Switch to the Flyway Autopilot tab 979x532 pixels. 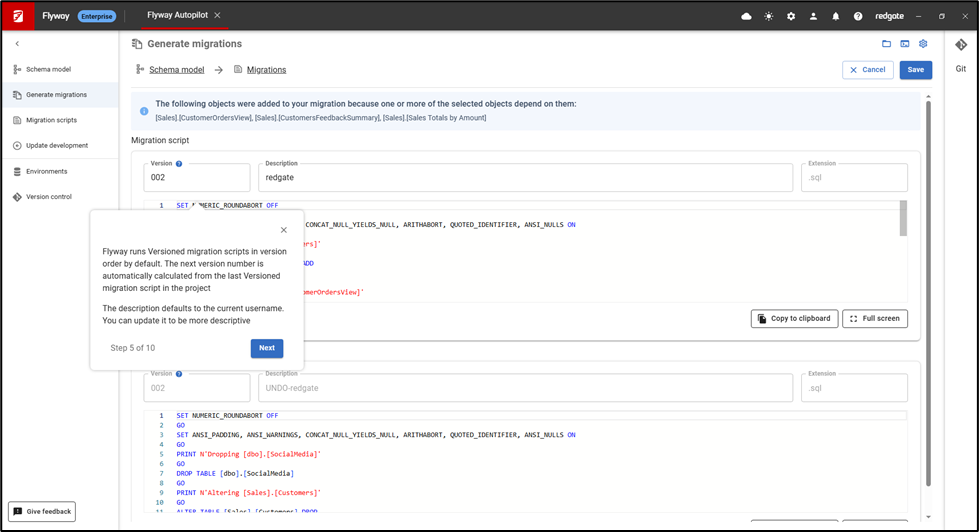[177, 15]
